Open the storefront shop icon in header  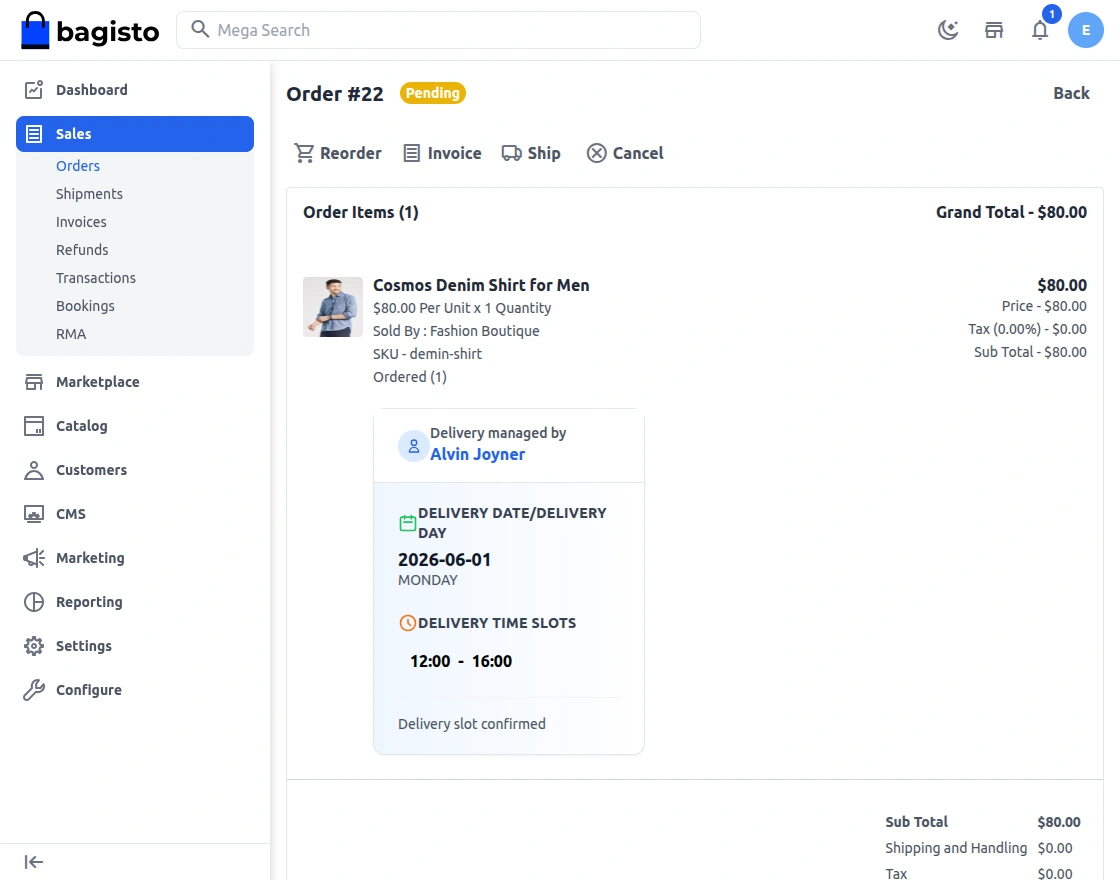pyautogui.click(x=994, y=30)
